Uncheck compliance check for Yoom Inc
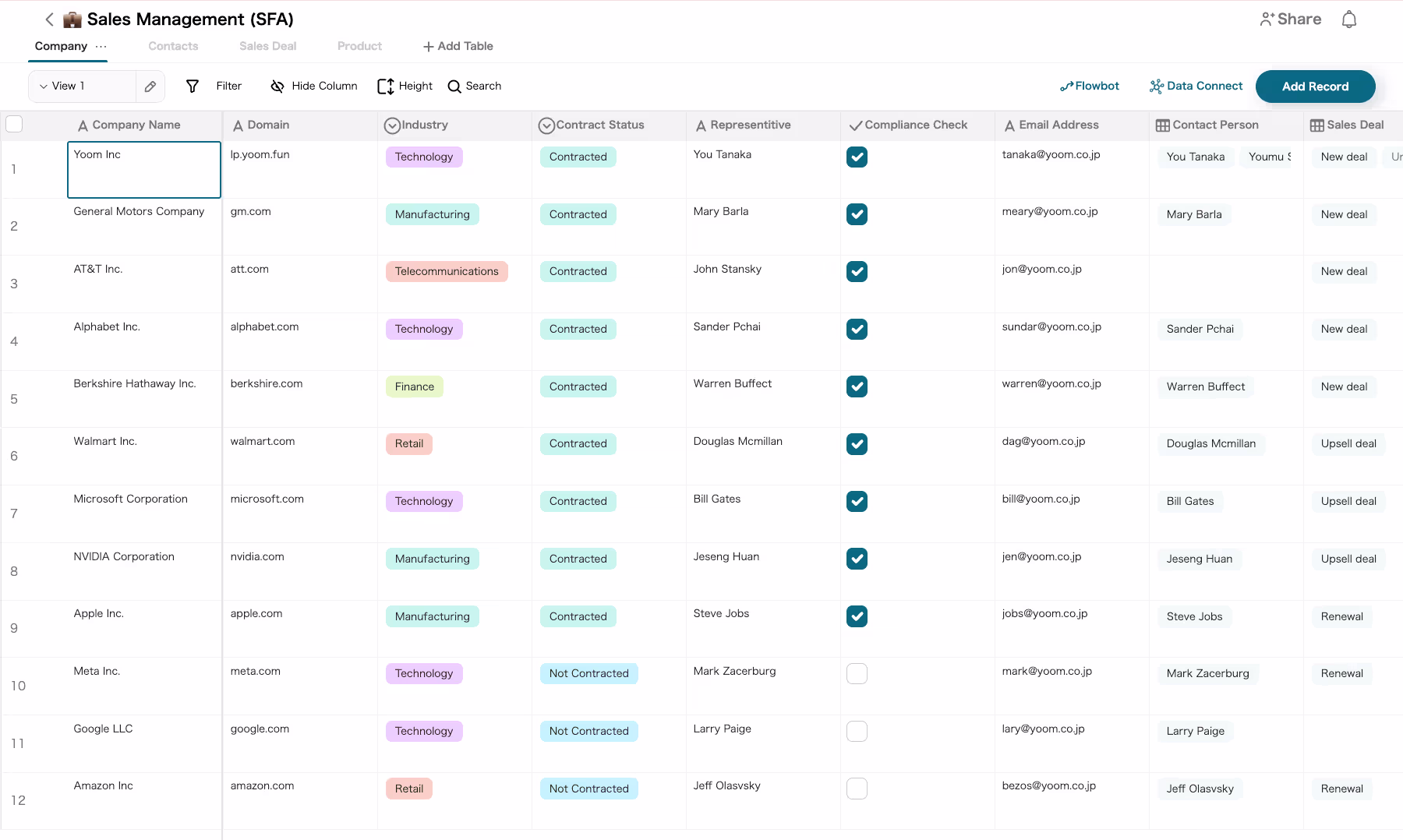 click(857, 157)
